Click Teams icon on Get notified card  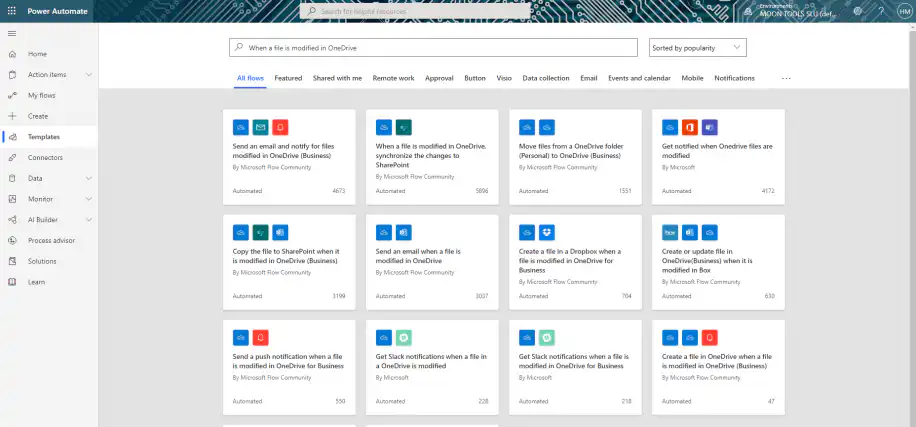(x=710, y=127)
